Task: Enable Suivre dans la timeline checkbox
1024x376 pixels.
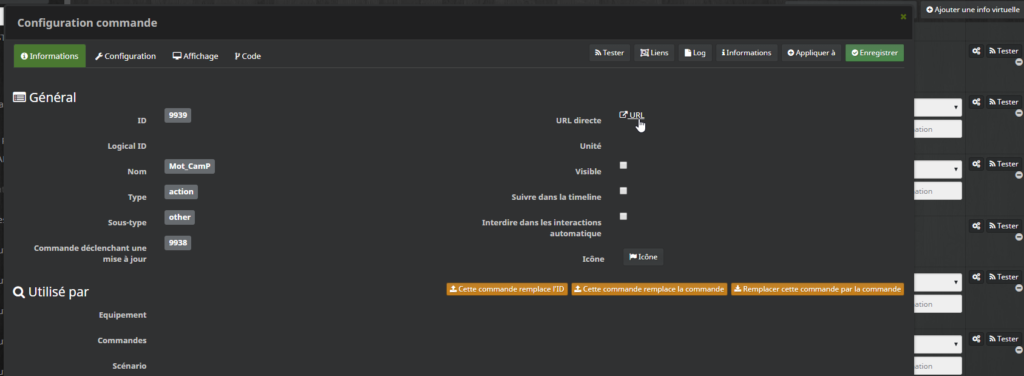Action: point(623,191)
